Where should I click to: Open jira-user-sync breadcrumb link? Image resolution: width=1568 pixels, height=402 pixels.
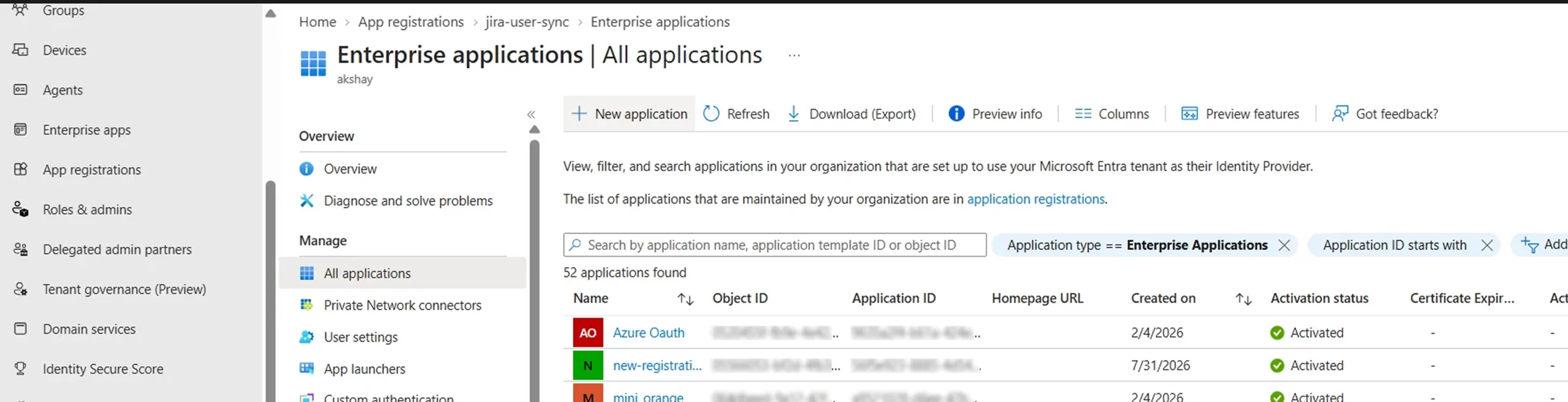pyautogui.click(x=527, y=22)
